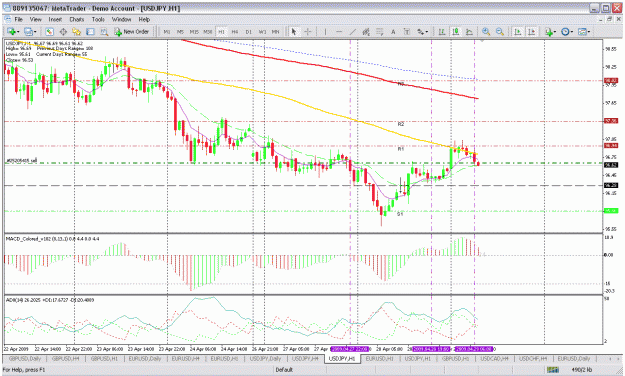Click the Periods clock icon
The image size is (625, 376).
point(565,31)
